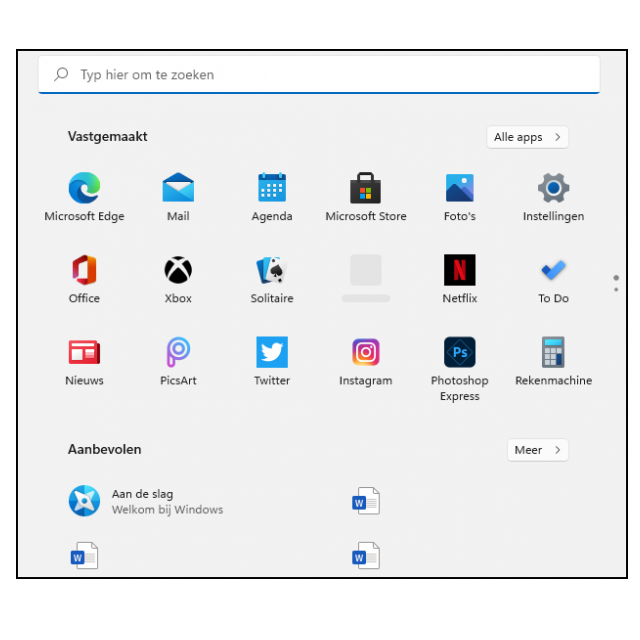Open the Agenda calendar app

pos(272,197)
